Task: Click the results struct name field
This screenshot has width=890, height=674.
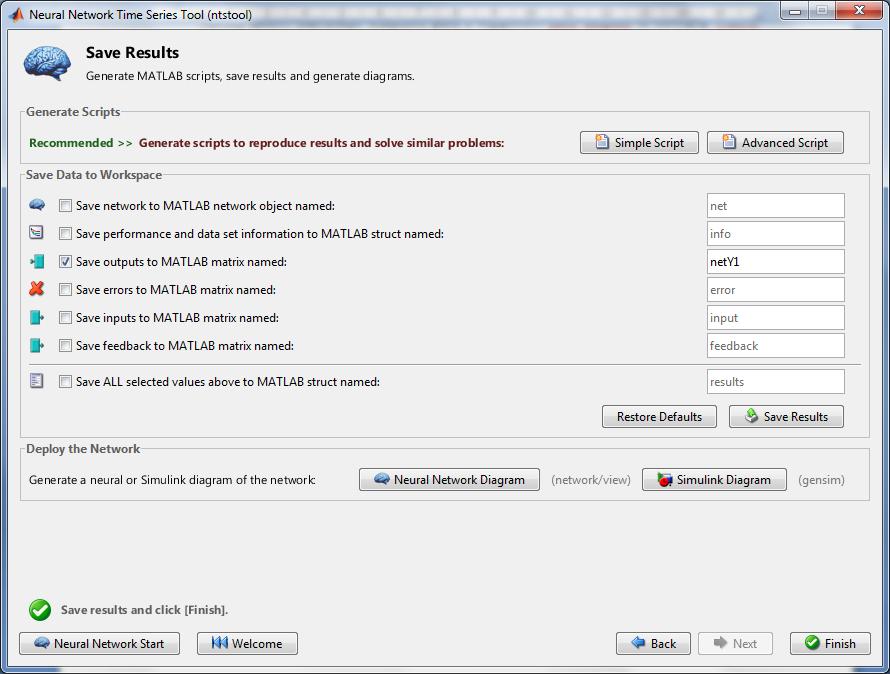Action: (775, 382)
